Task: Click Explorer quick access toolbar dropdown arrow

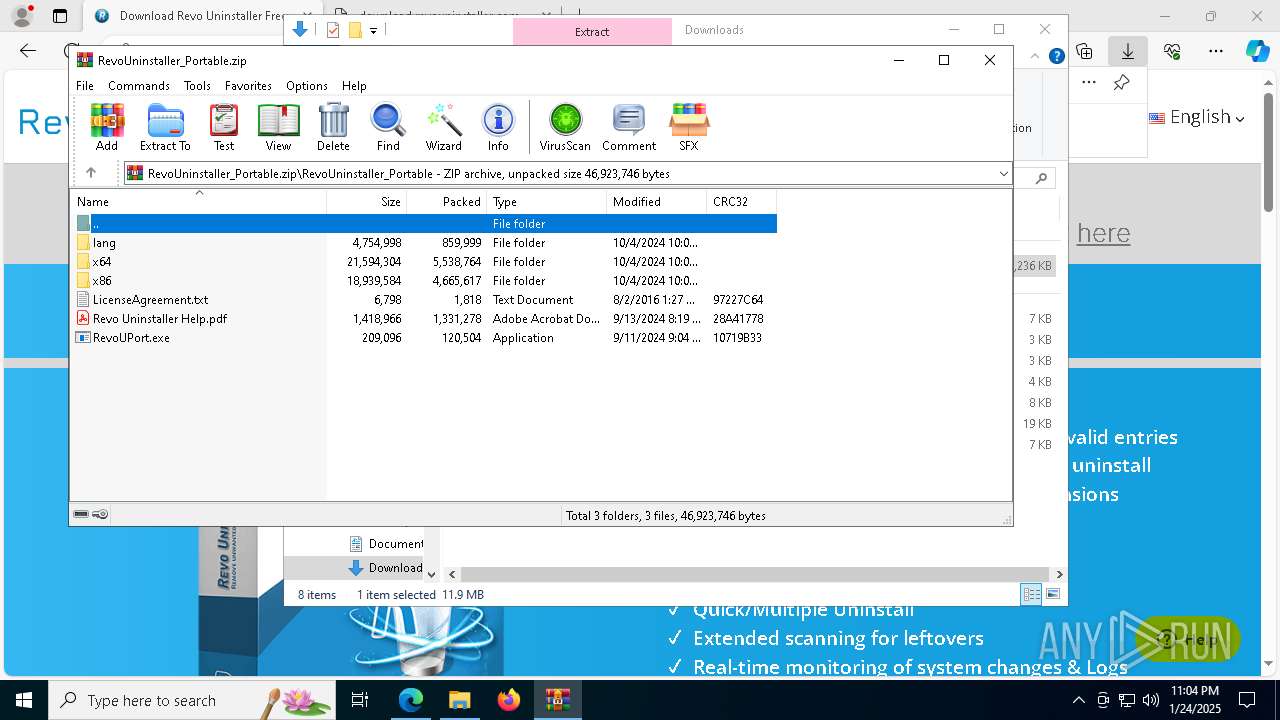Action: click(373, 30)
